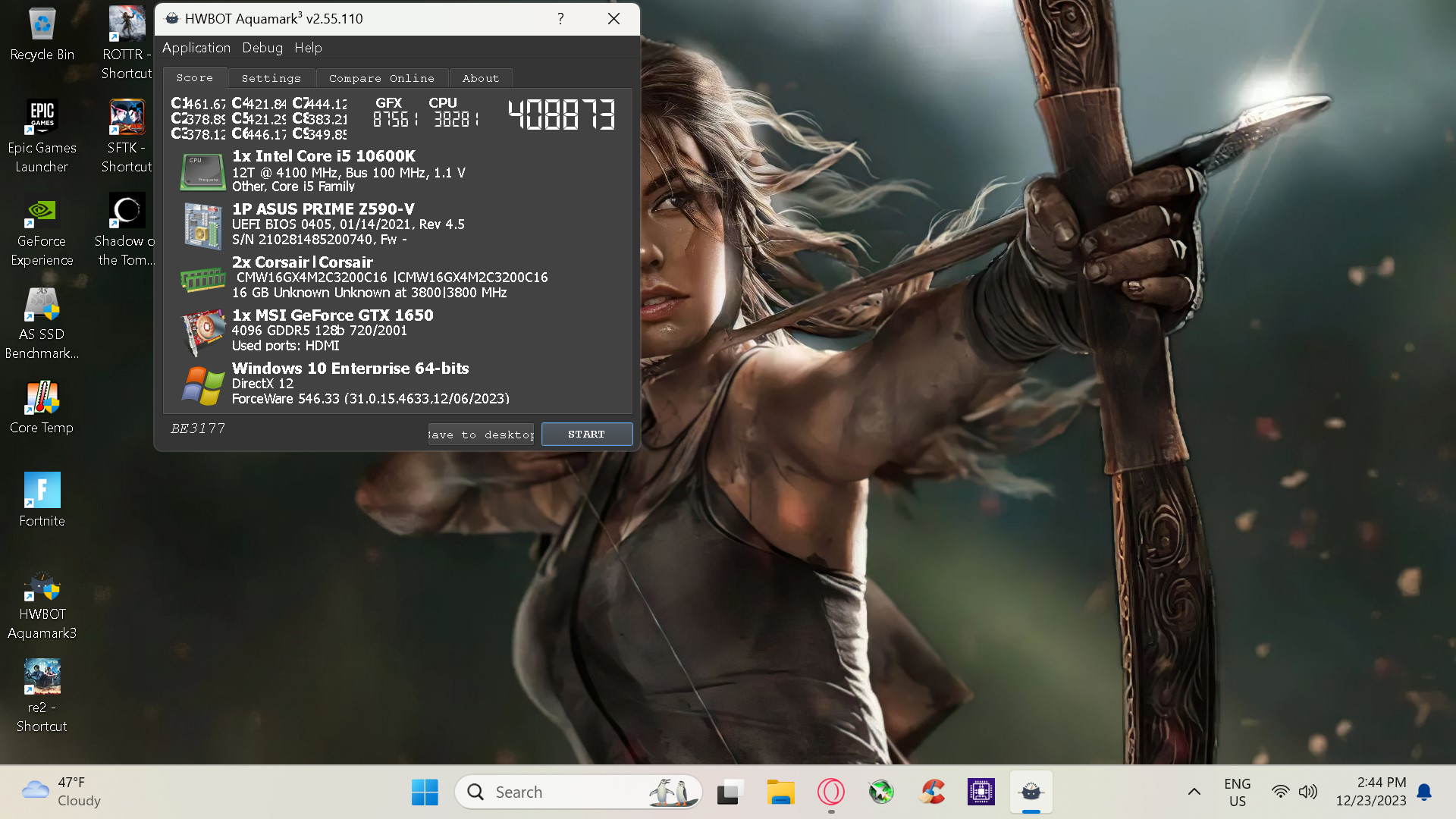Open the Application menu

pos(196,48)
